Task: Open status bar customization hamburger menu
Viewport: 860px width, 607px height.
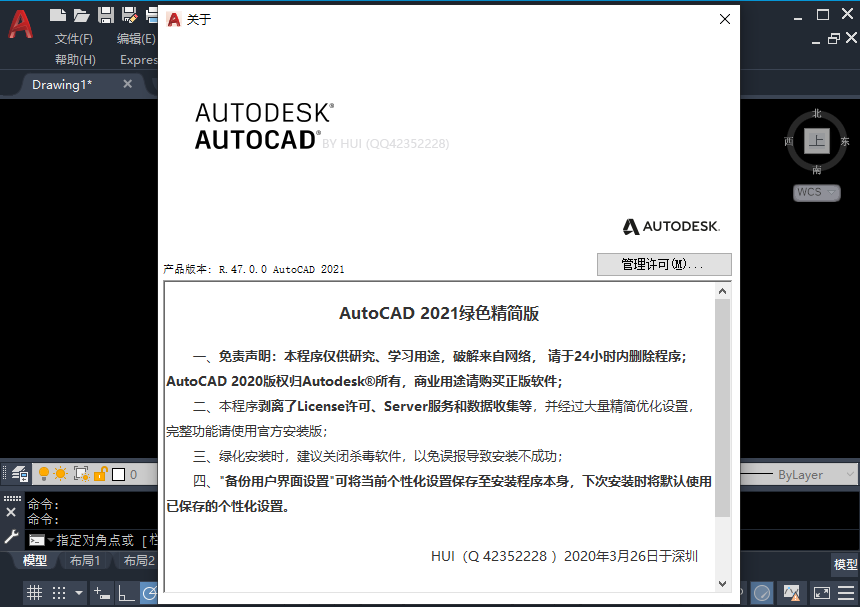Action: tap(846, 593)
